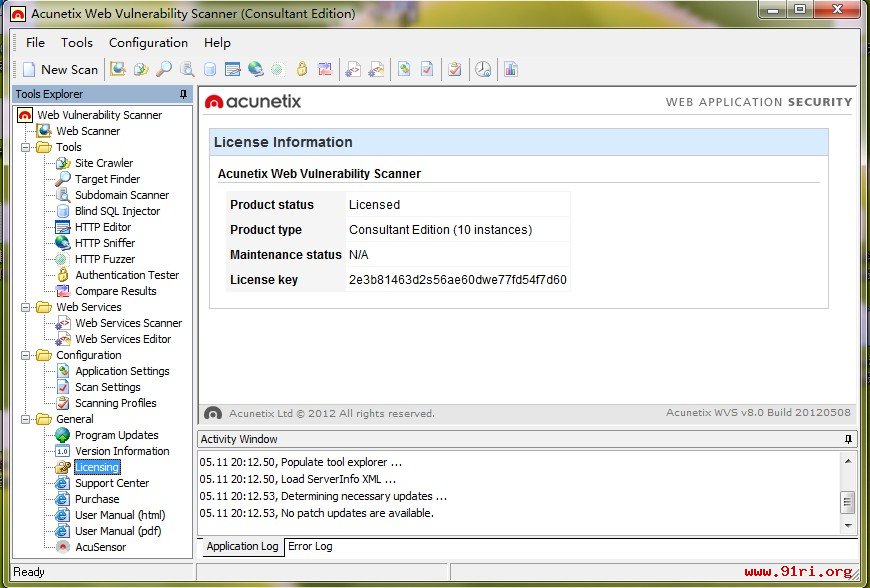Click the license key value 2e3b81463d2s56ae60dwe77fd54f7d60
870x588 pixels.
coord(458,280)
